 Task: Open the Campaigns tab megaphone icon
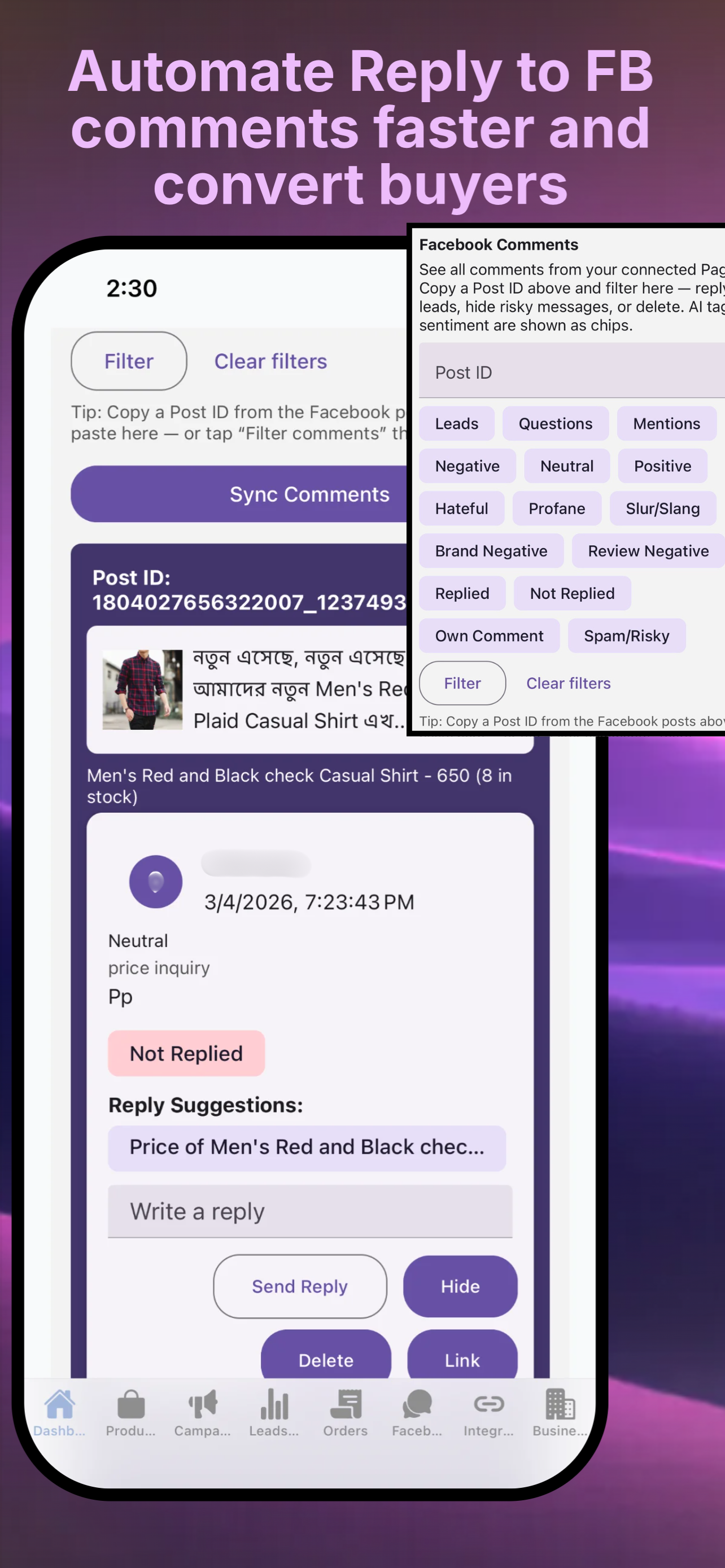(203, 1404)
